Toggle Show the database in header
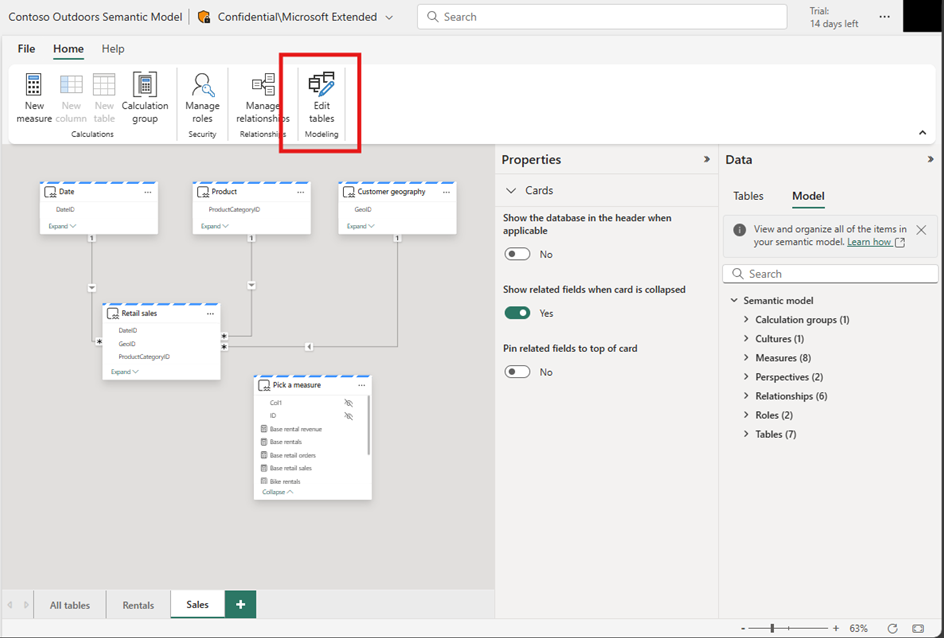 coord(517,254)
